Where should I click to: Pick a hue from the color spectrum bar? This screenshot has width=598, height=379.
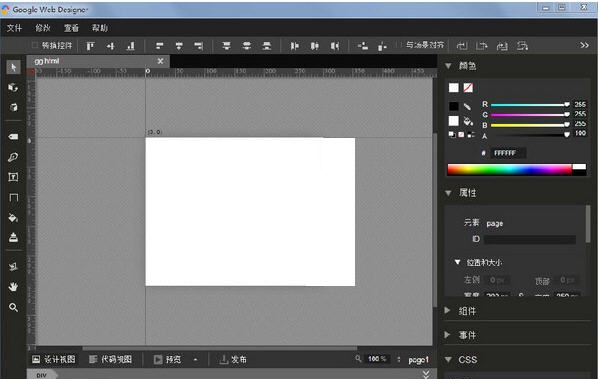click(x=510, y=170)
